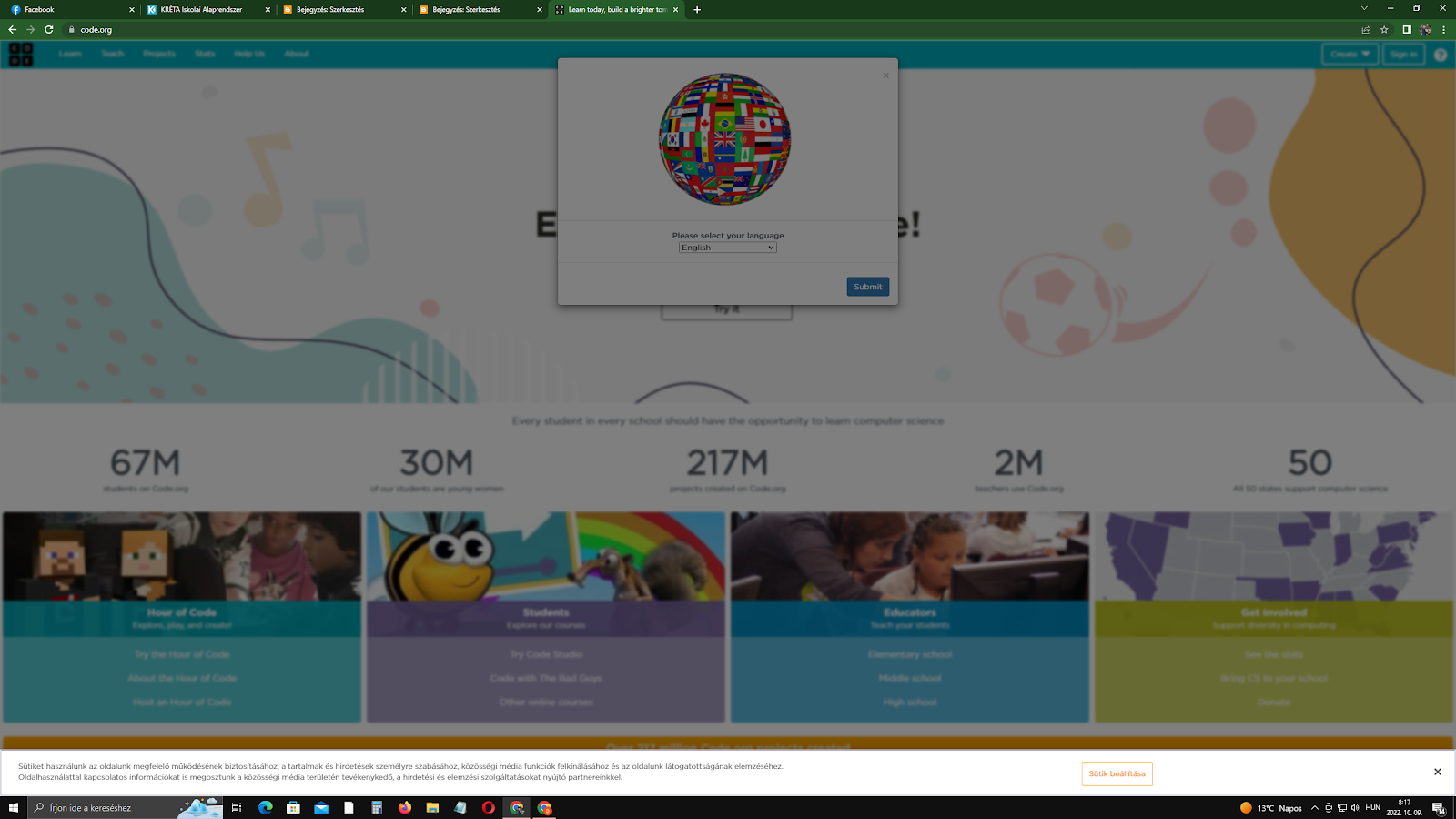This screenshot has width=1456, height=819.
Task: Open the Stats menu item
Action: click(x=205, y=54)
